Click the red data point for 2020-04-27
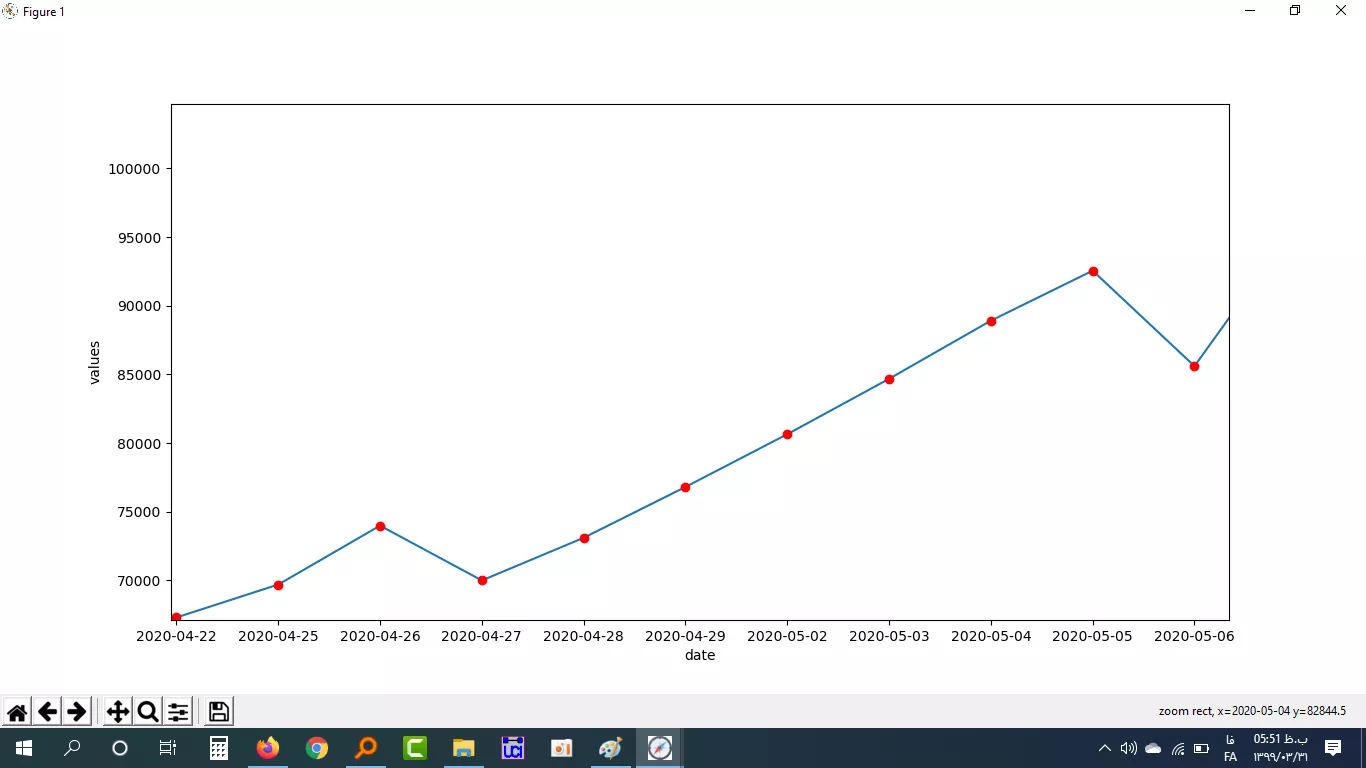 coord(482,580)
